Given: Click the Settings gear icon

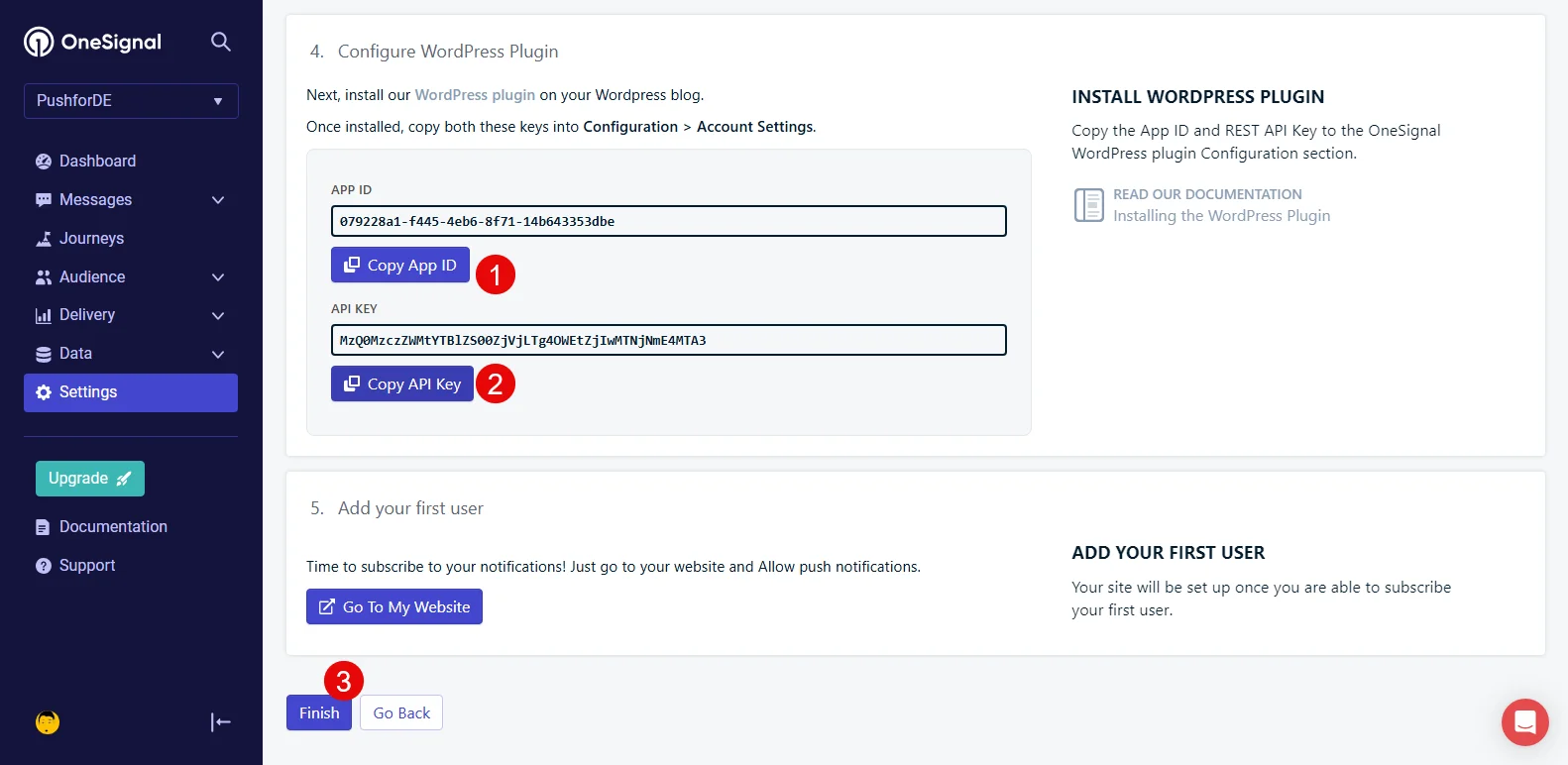Looking at the screenshot, I should pos(44,392).
